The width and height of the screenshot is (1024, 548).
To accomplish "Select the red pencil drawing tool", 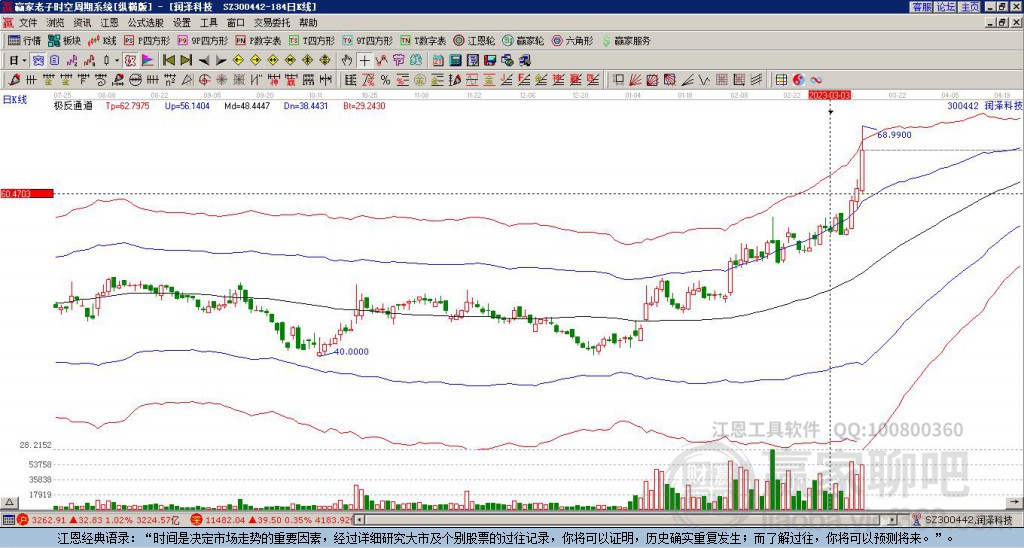I will coord(13,80).
